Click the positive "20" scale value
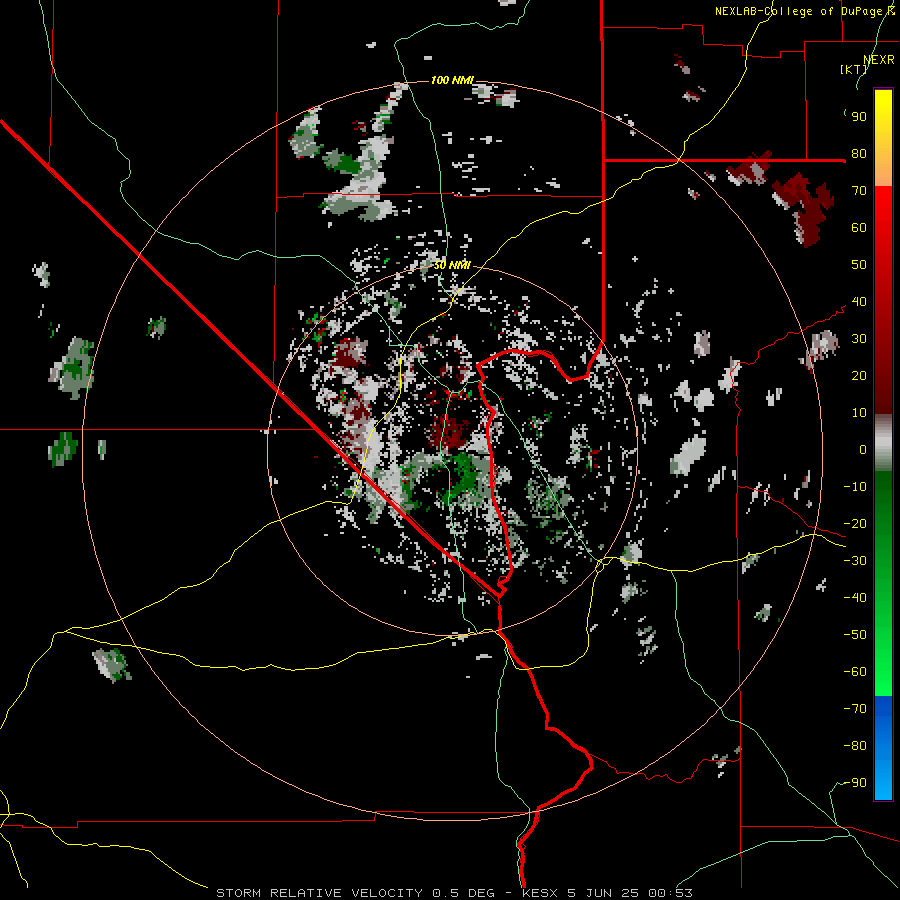This screenshot has height=900, width=900. 859,376
